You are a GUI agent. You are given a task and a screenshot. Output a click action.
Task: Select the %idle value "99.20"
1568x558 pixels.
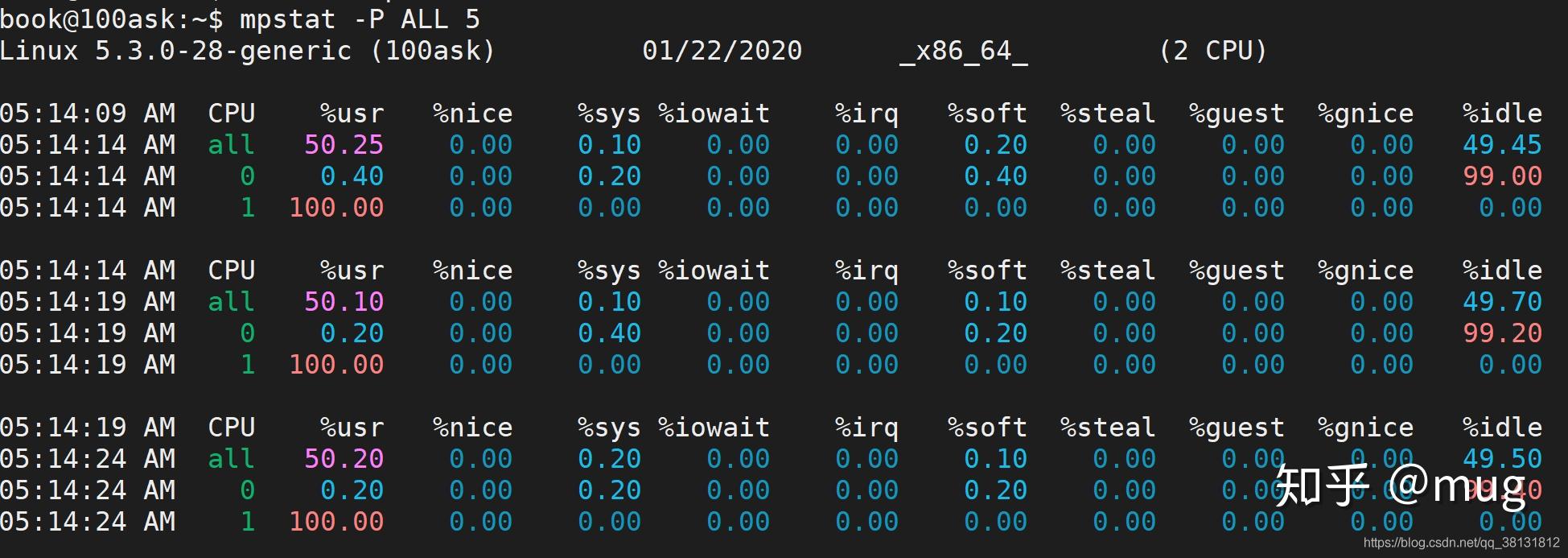click(x=1503, y=333)
